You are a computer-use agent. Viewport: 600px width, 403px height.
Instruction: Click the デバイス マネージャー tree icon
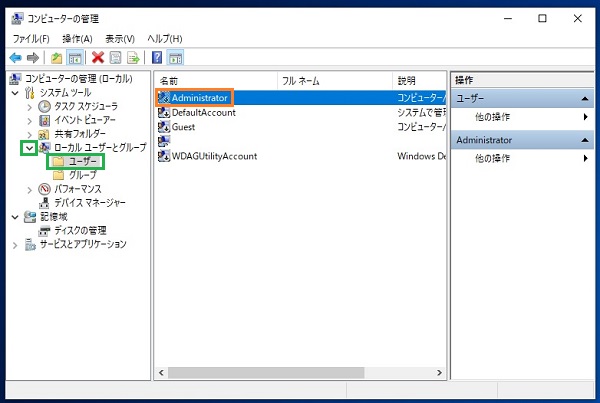tap(44, 203)
